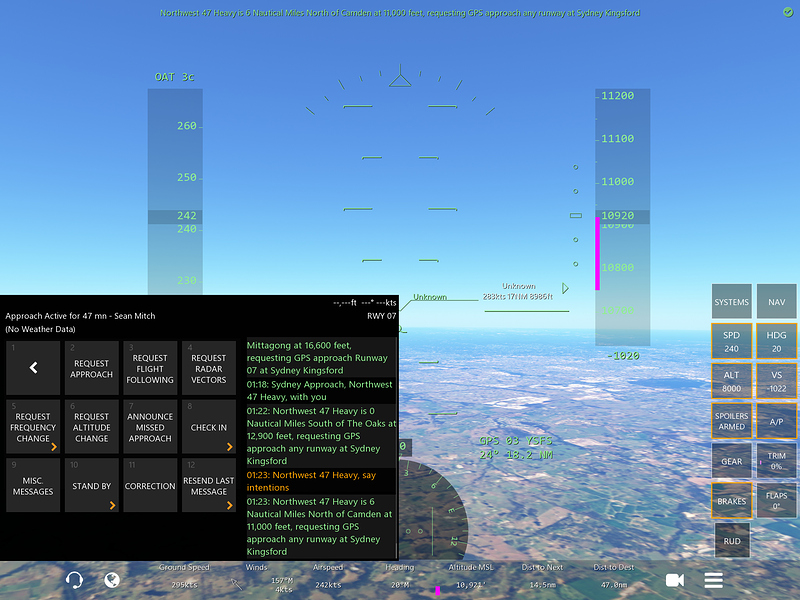Select Request Radar Vectors

[209, 368]
